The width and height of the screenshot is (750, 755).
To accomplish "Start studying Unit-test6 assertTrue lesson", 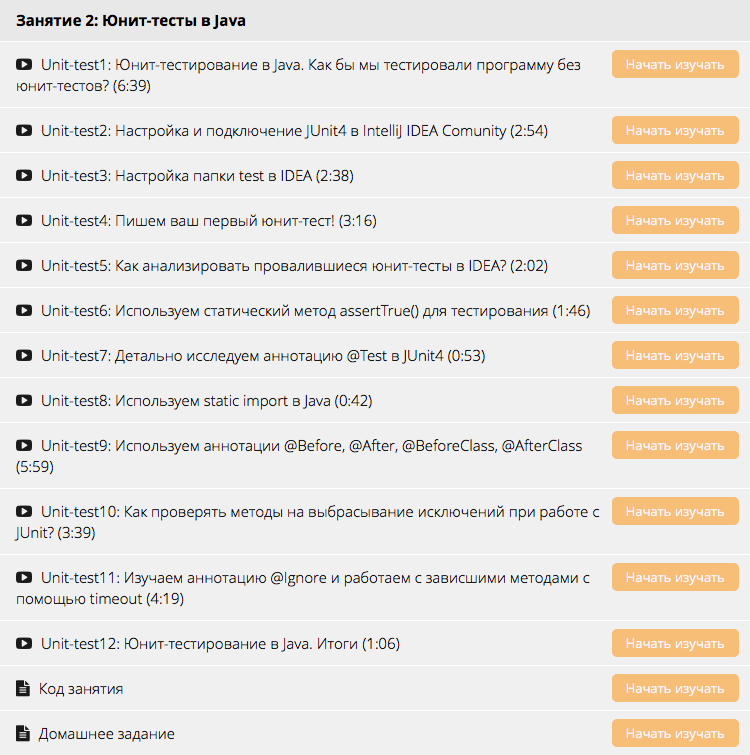I will coord(675,311).
